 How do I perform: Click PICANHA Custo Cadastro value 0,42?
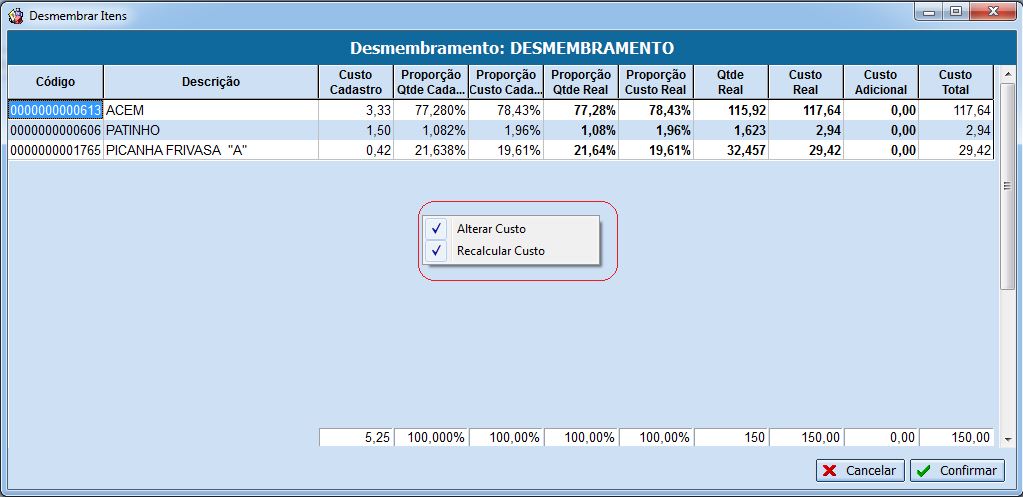[x=356, y=150]
